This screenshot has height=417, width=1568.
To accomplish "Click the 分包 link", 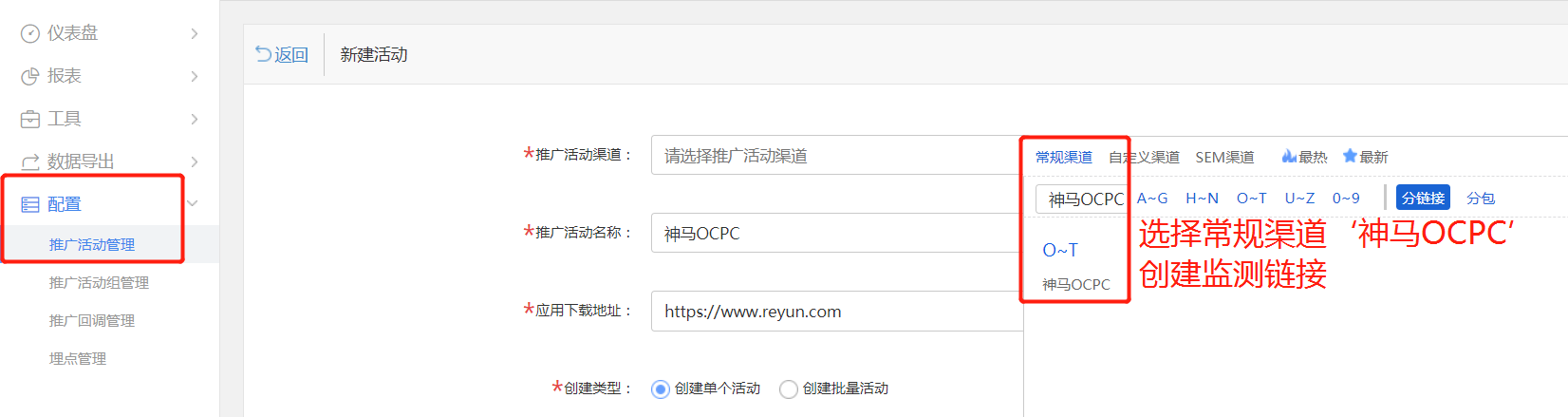I will pos(1481,198).
